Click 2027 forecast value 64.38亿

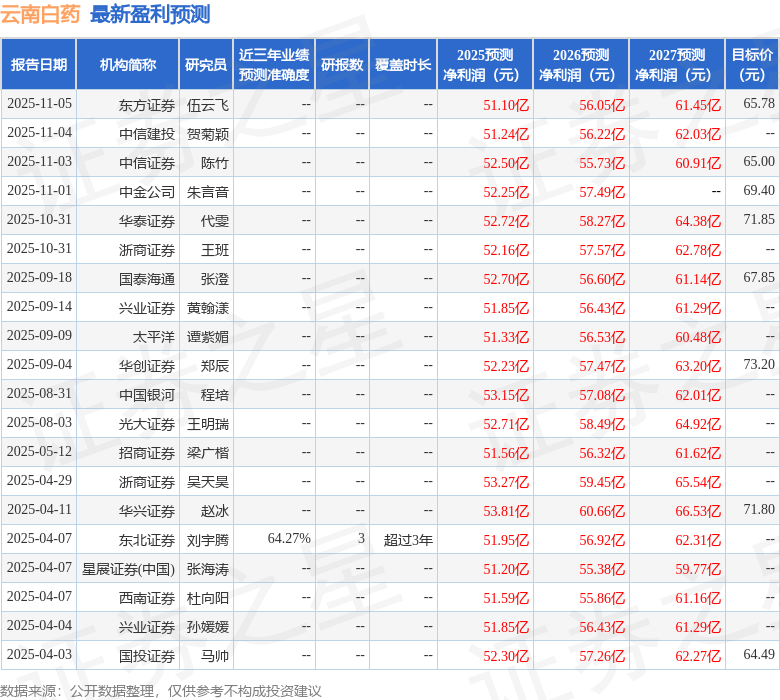[698, 221]
